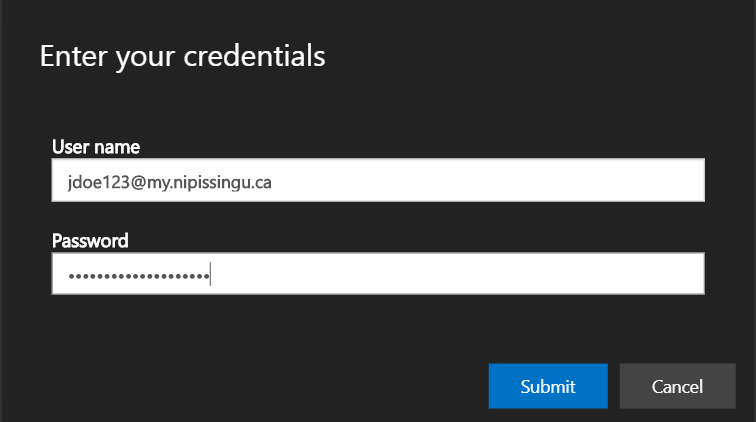Click the masked password dots

click(x=132, y=275)
